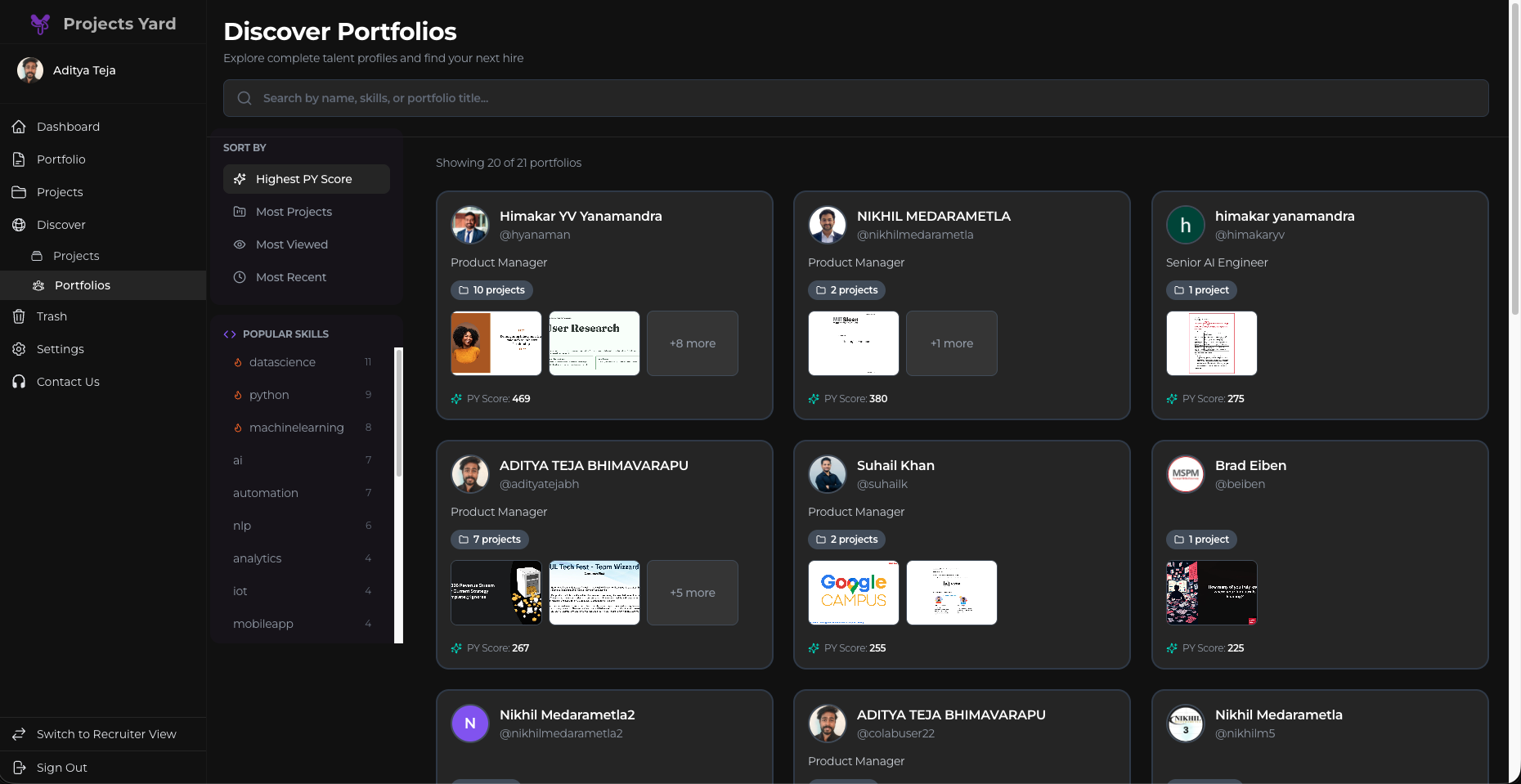
Task: Sort portfolios by Highest PY Score
Action: 307,179
